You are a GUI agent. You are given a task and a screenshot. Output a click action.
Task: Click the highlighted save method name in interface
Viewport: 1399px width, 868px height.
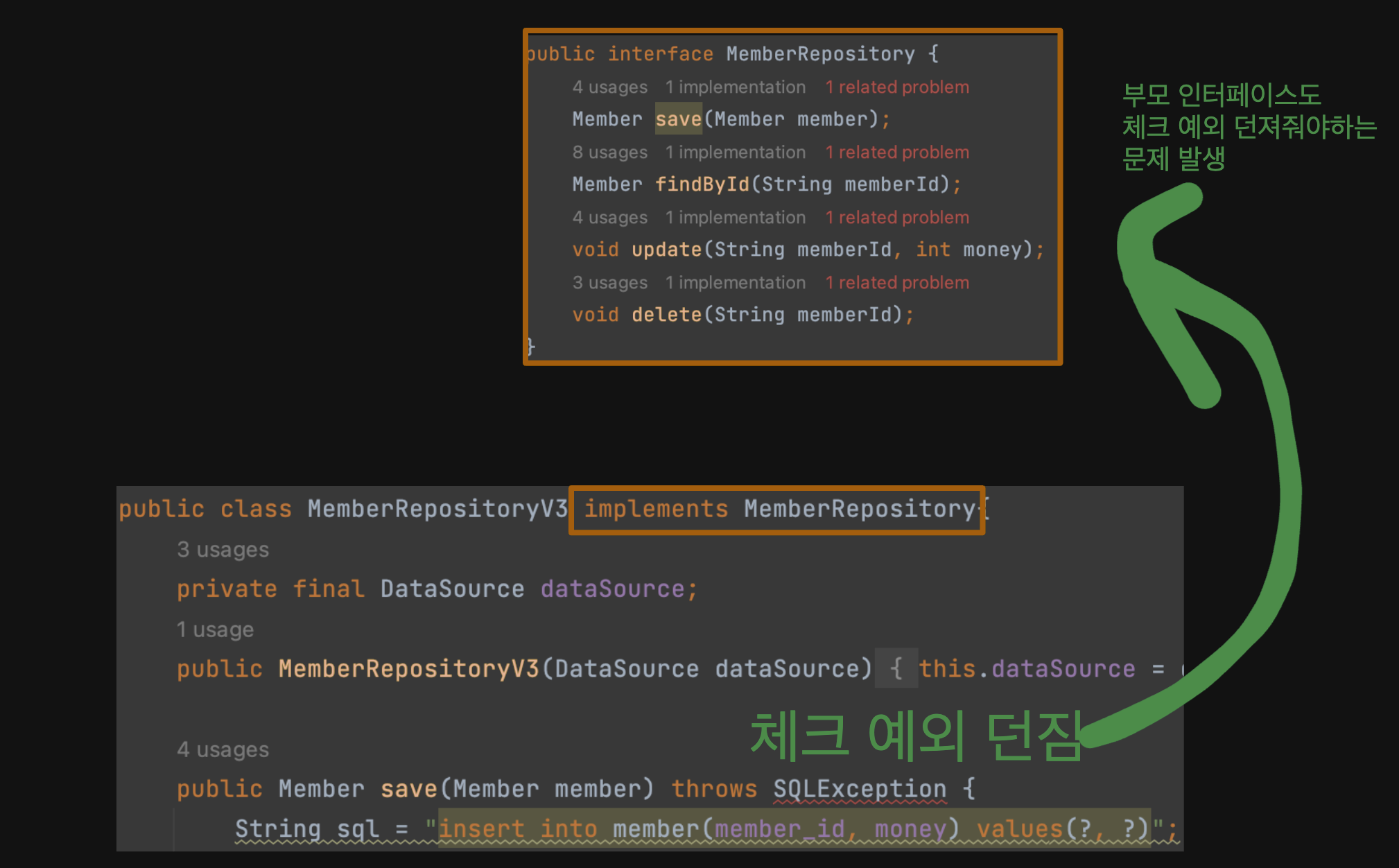(x=678, y=119)
